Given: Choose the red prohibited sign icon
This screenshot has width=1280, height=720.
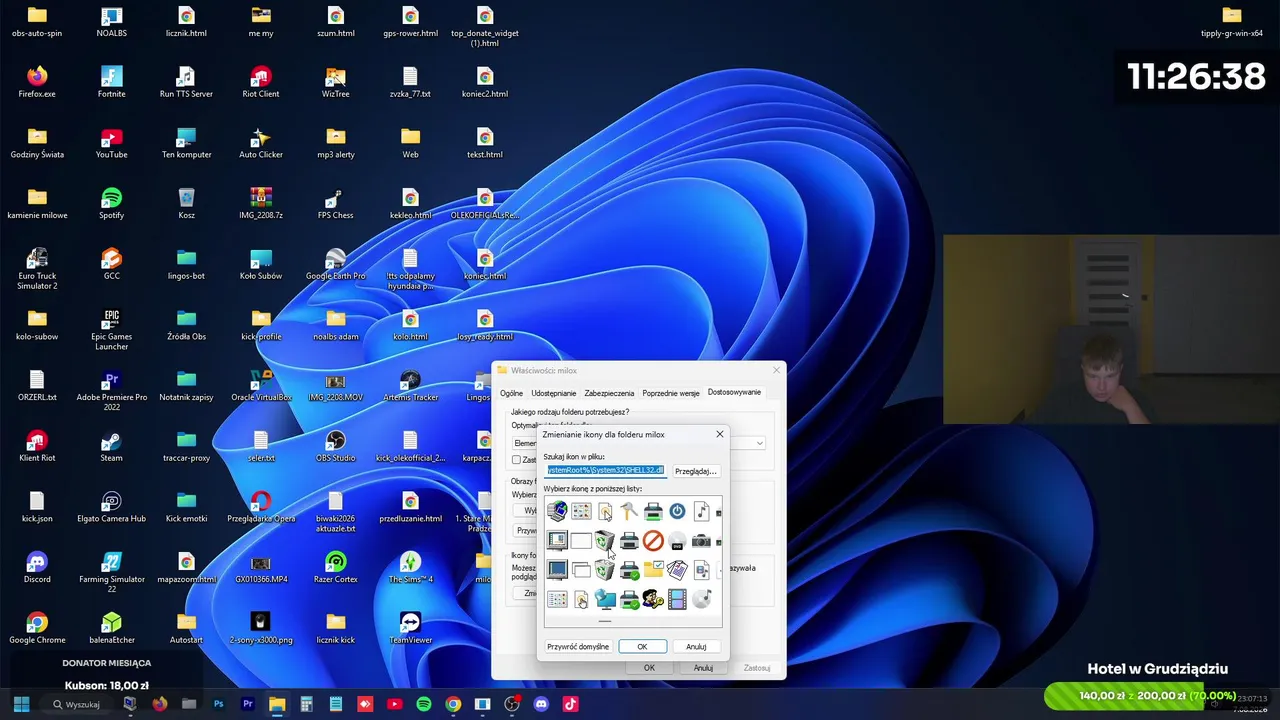Looking at the screenshot, I should (653, 541).
